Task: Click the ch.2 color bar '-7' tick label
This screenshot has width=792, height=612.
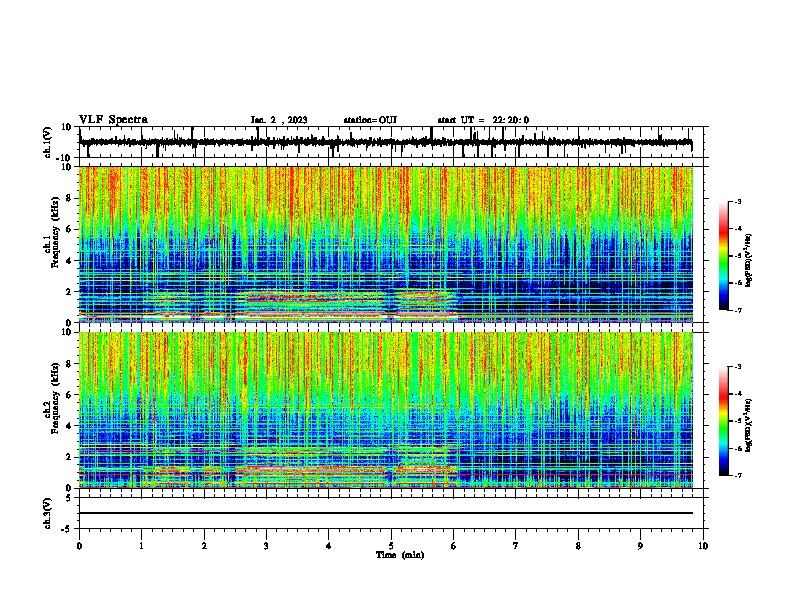Action: coord(738,476)
